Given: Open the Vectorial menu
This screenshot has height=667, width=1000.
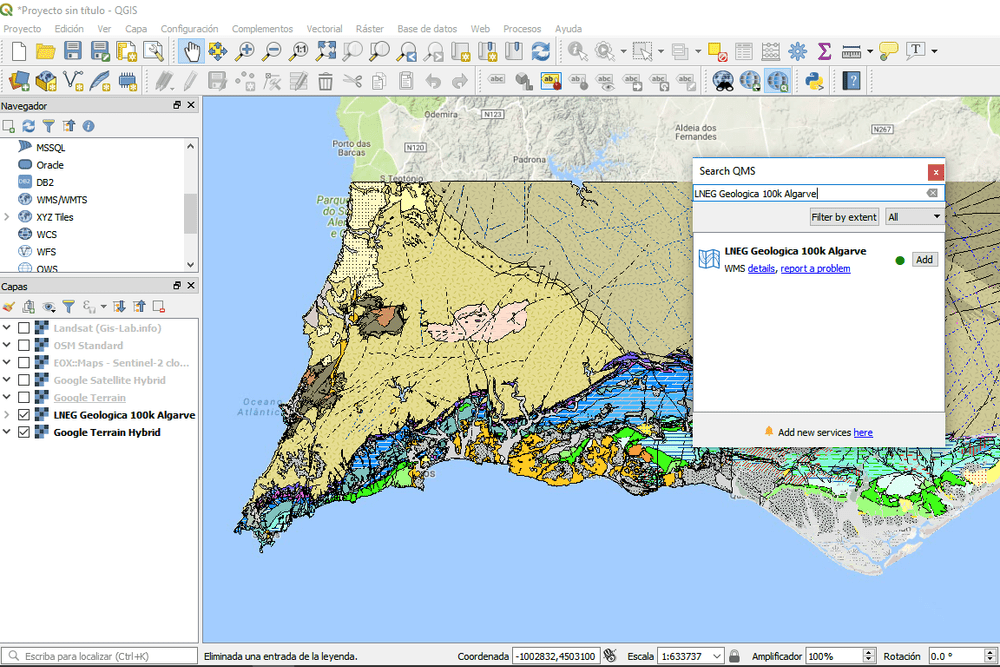Looking at the screenshot, I should [324, 28].
